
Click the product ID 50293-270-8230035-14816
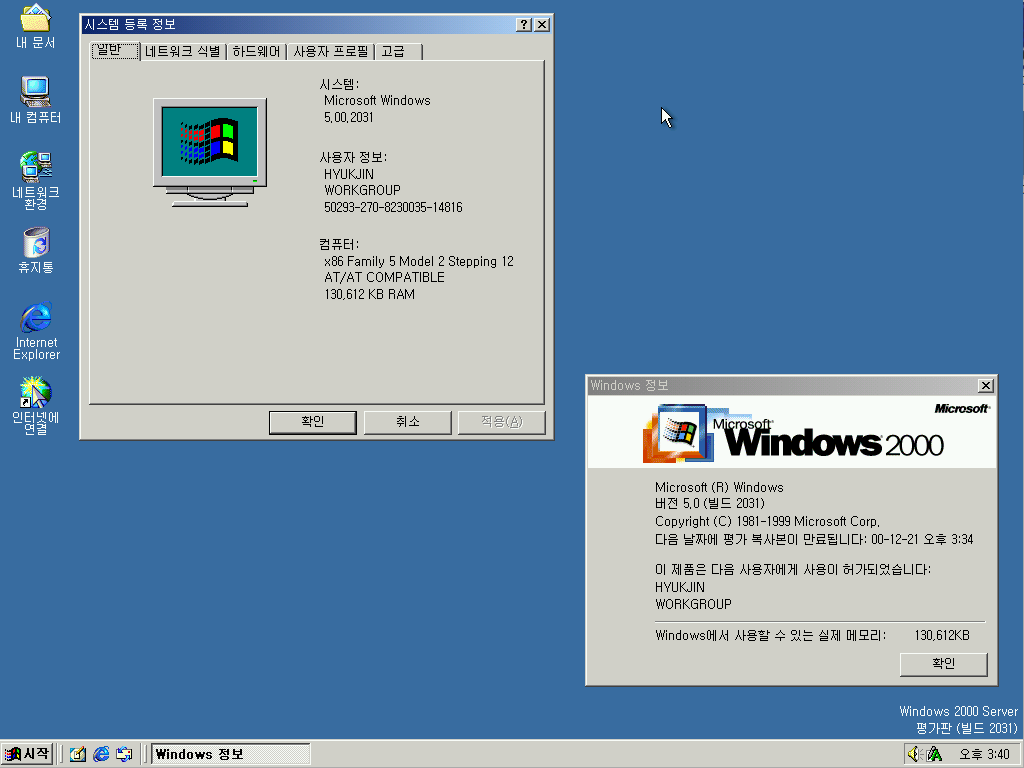tap(393, 208)
